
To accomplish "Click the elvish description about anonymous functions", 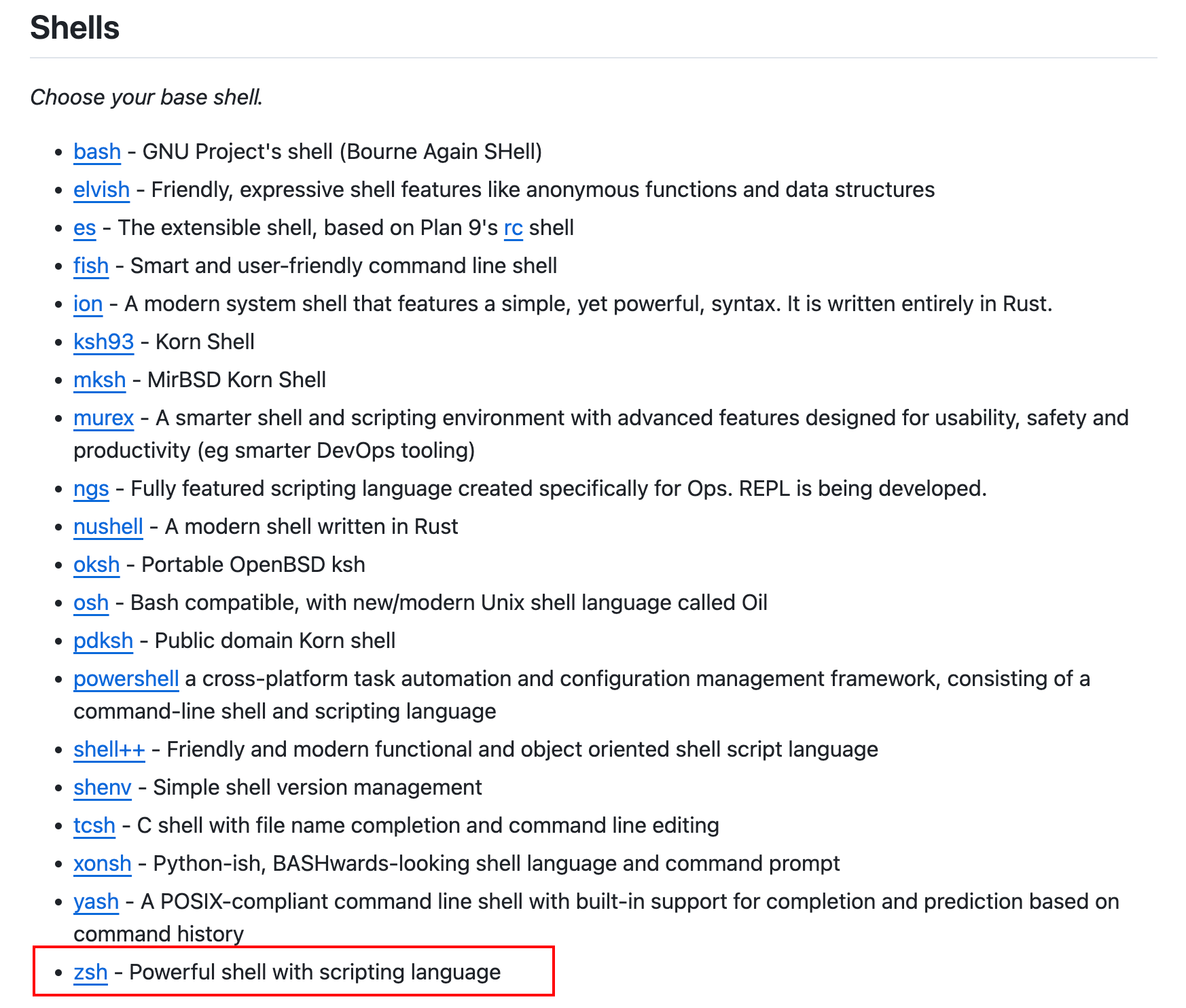I will click(x=543, y=190).
